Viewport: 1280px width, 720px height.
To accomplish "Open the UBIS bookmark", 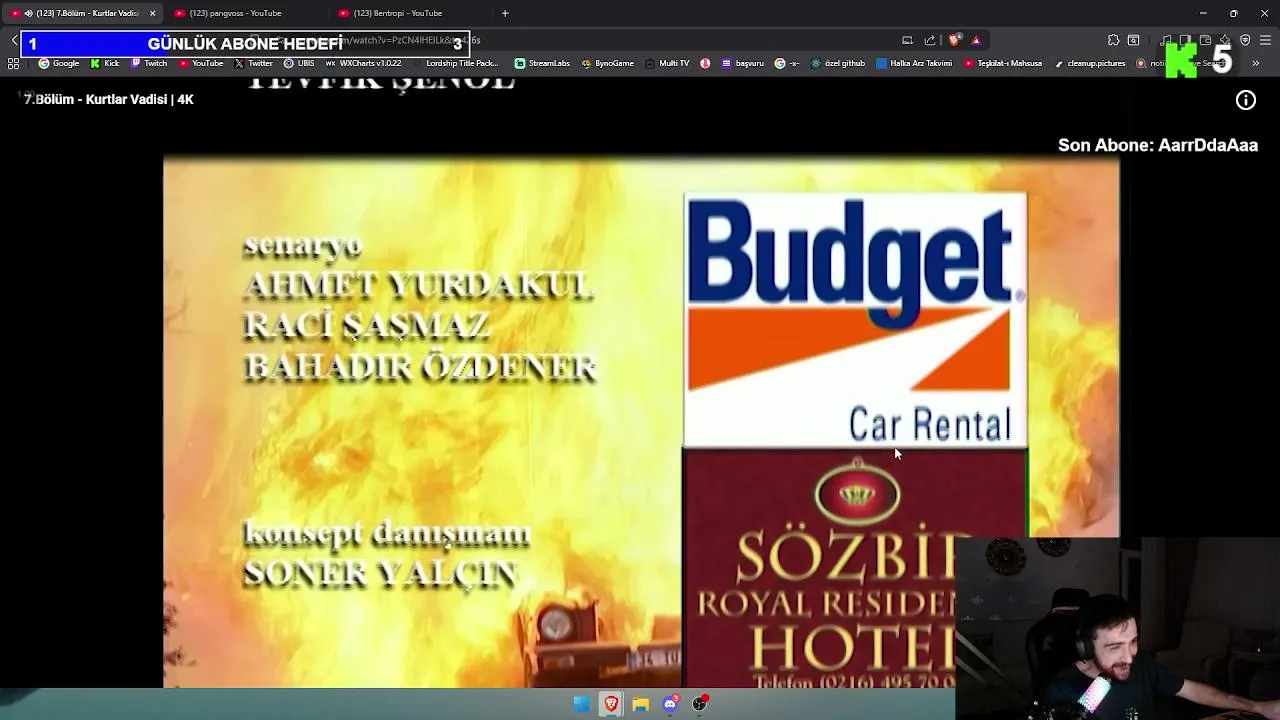I will coord(299,63).
